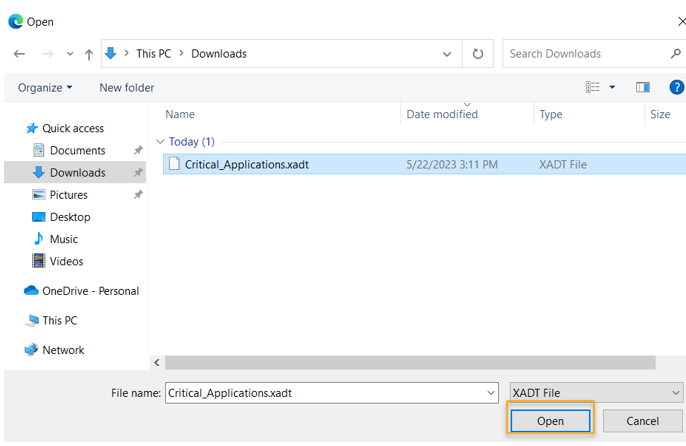Open Help with the question mark icon
686x446 pixels.
pos(676,88)
